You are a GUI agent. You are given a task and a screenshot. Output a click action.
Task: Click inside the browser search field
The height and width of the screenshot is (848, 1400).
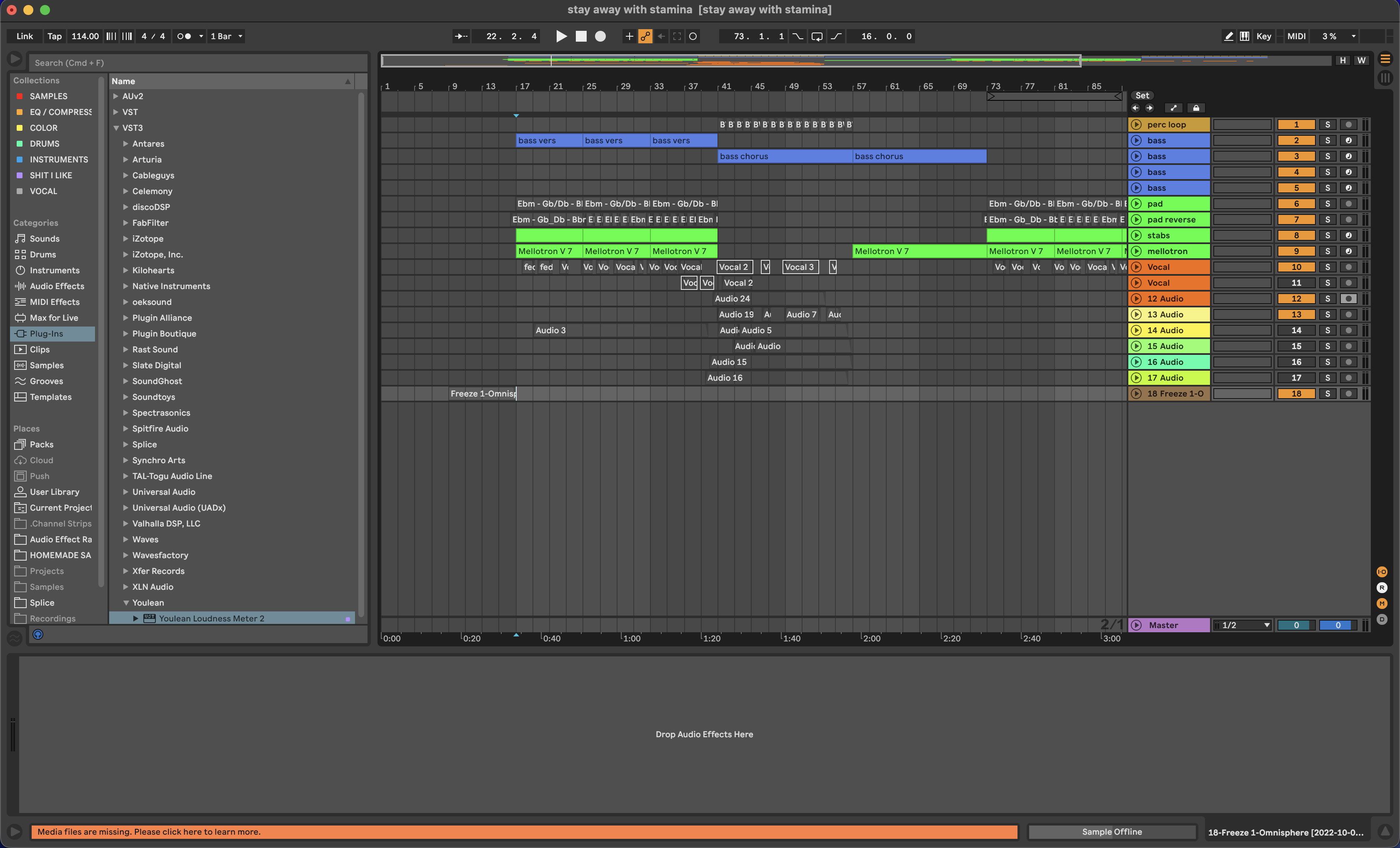point(199,62)
